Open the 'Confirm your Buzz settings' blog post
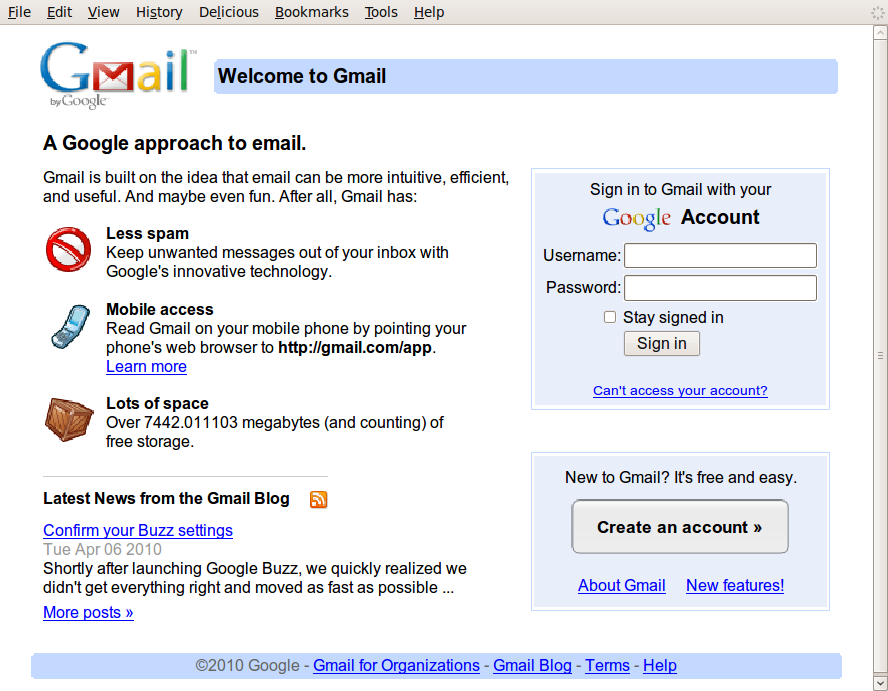The width and height of the screenshot is (888, 691). (x=137, y=530)
